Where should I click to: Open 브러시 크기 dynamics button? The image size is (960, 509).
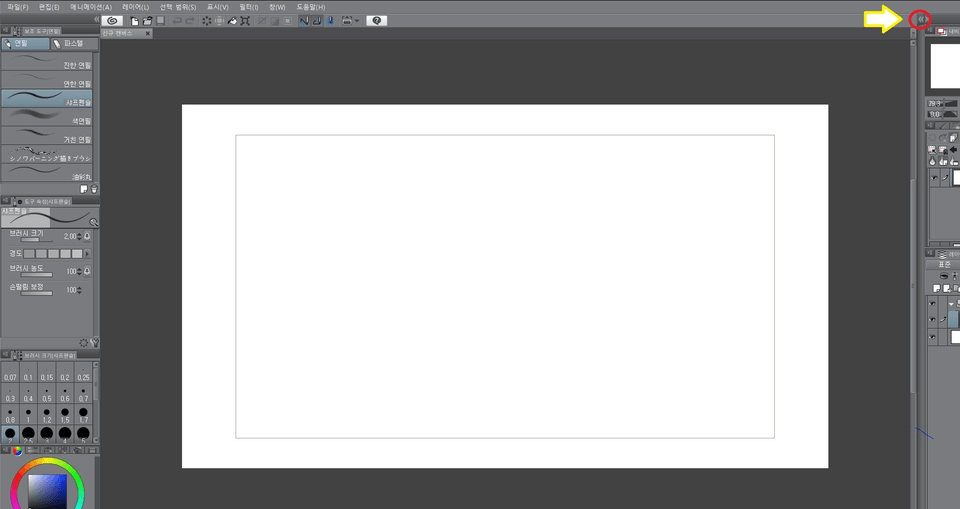[x=88, y=236]
